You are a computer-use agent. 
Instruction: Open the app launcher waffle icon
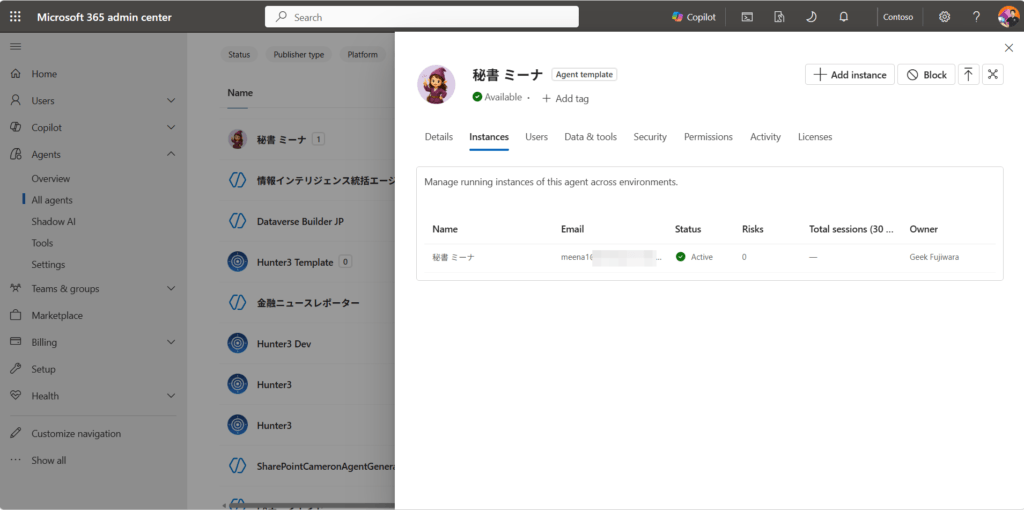click(x=15, y=17)
